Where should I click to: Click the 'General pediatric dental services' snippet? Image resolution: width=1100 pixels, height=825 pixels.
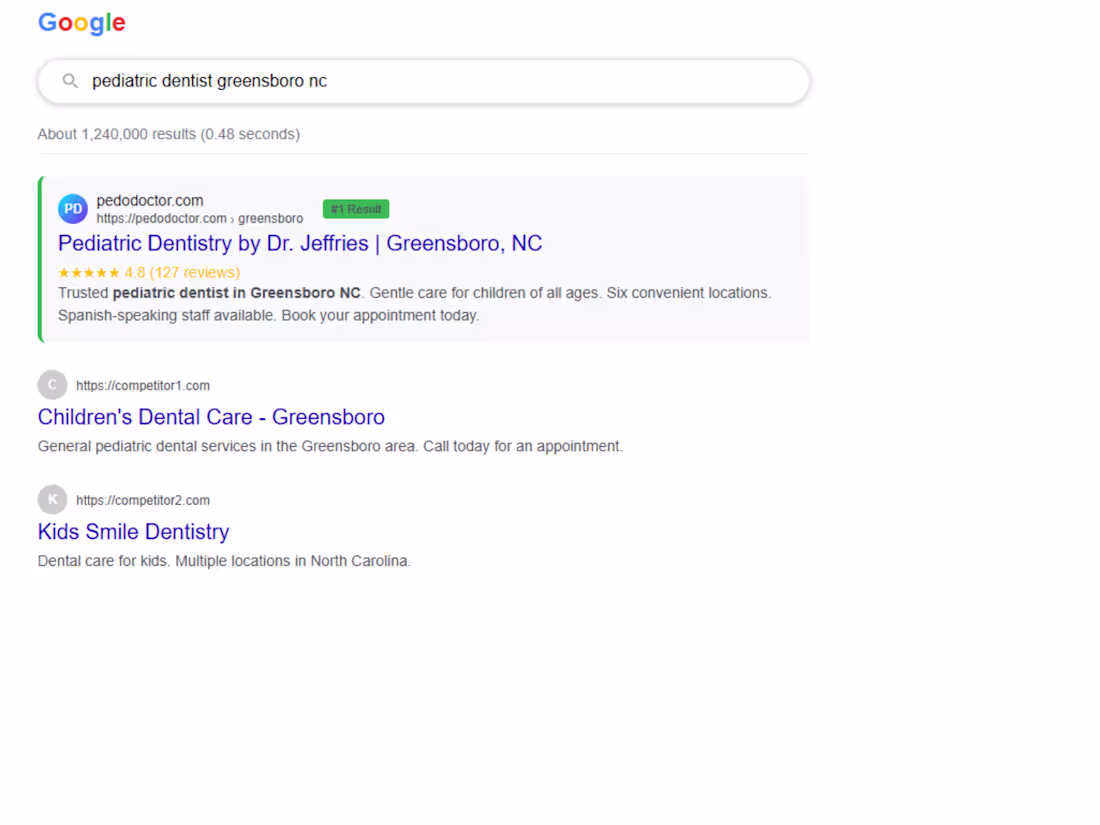point(330,447)
